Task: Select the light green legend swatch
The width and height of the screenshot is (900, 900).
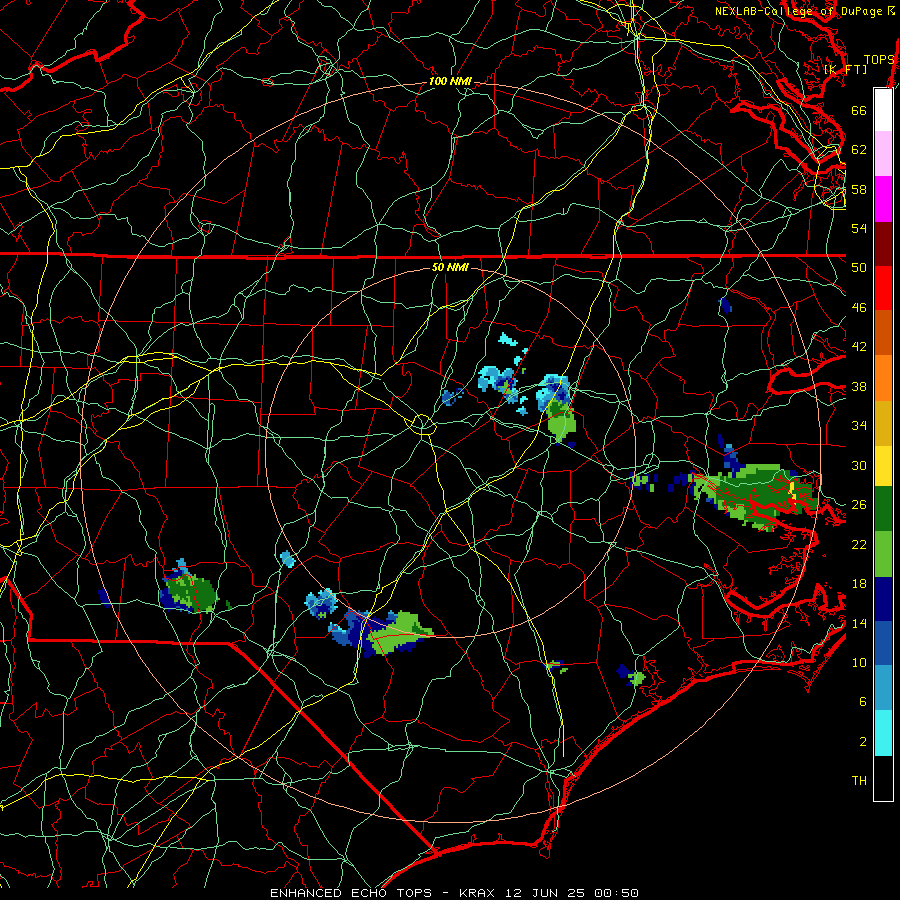Action: click(883, 554)
